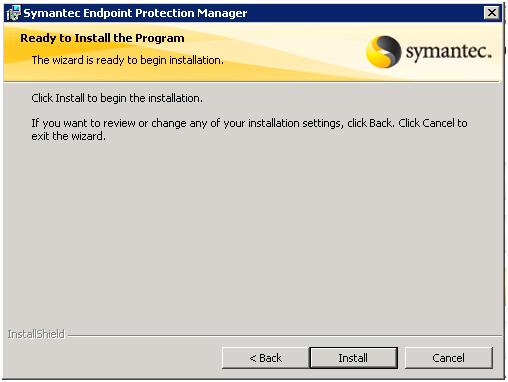
Task: Click the Symantec yellow swirl logo
Action: pos(383,52)
